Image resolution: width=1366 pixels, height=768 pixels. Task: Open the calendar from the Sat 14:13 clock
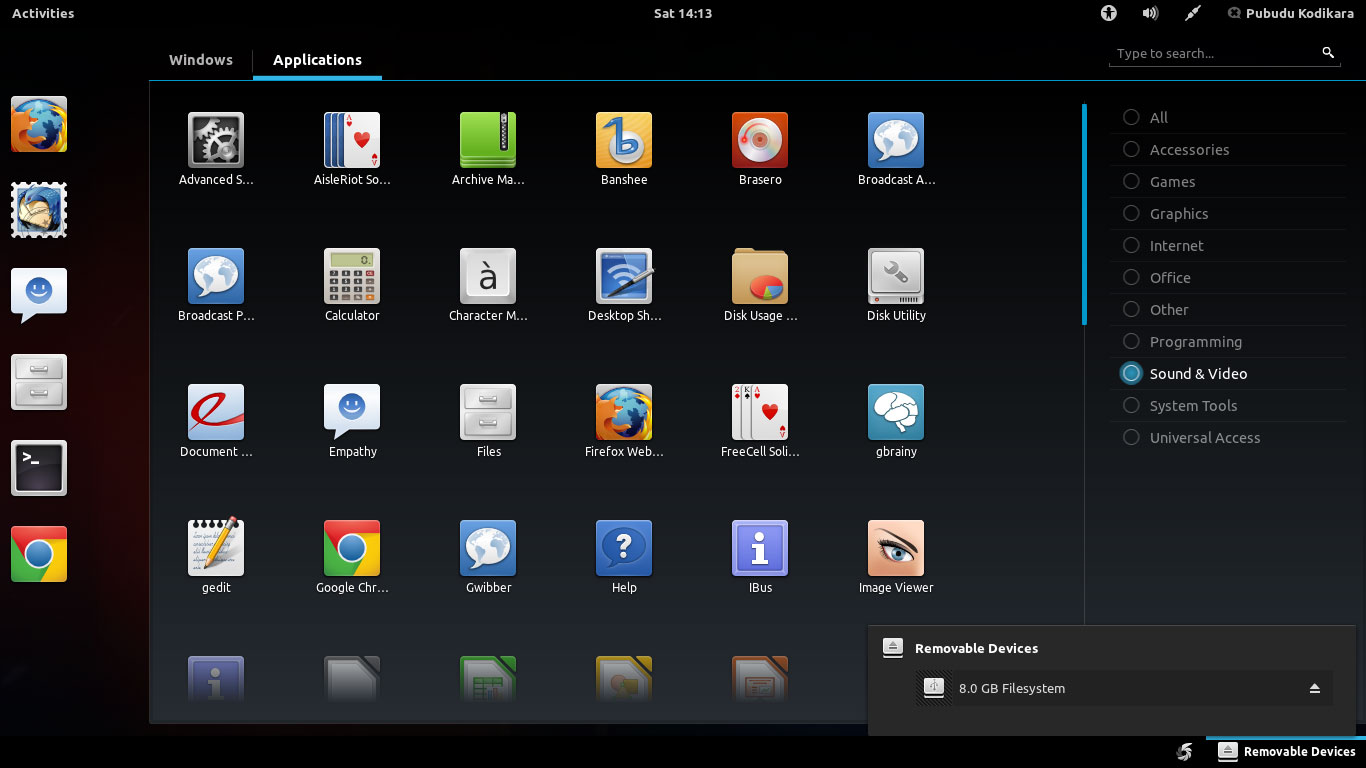[683, 13]
